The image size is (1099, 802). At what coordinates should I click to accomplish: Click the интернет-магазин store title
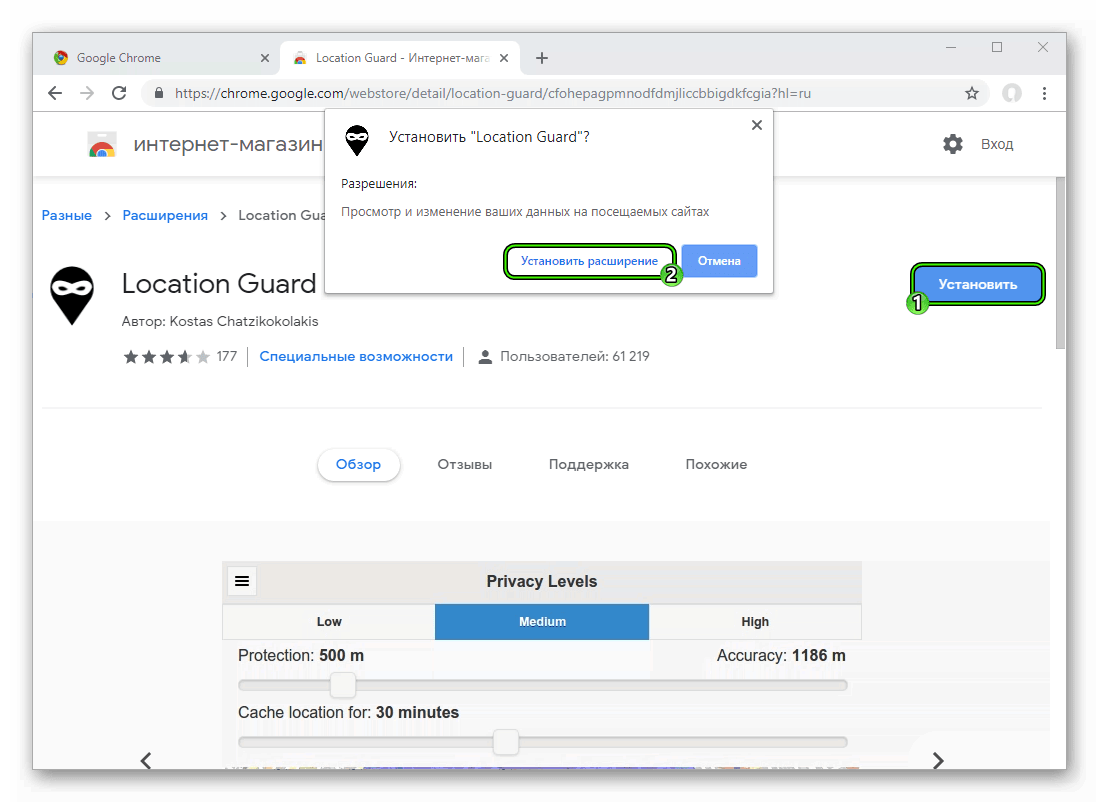(x=228, y=144)
